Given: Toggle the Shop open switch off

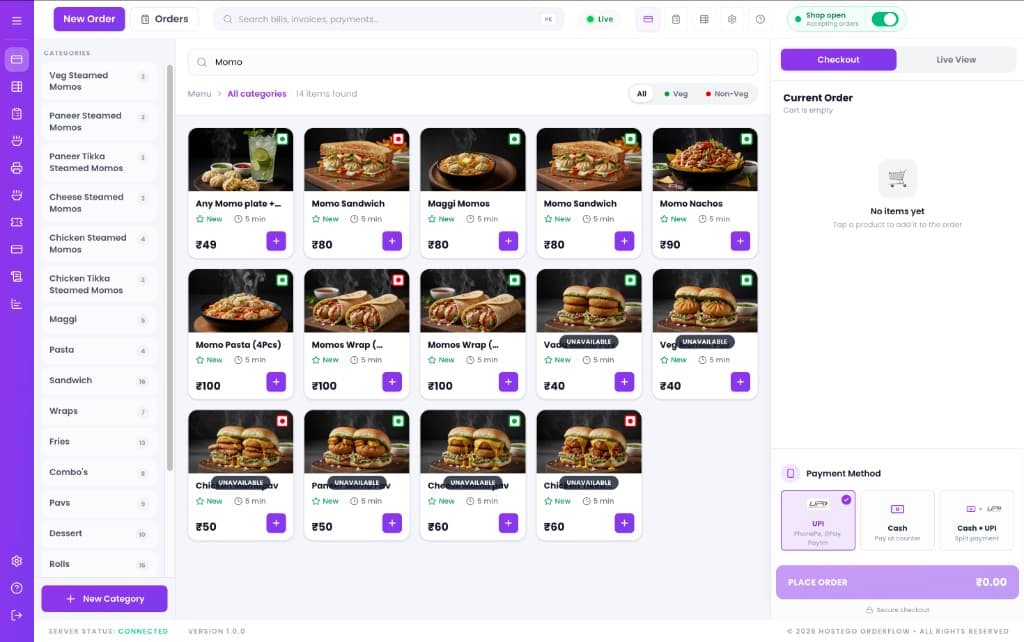Looking at the screenshot, I should click(x=885, y=19).
